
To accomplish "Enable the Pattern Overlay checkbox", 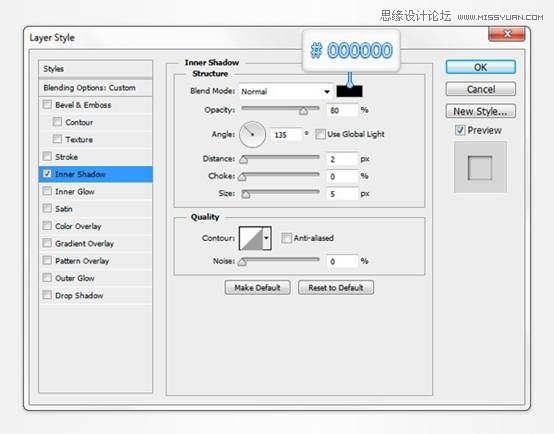I will tap(47, 260).
